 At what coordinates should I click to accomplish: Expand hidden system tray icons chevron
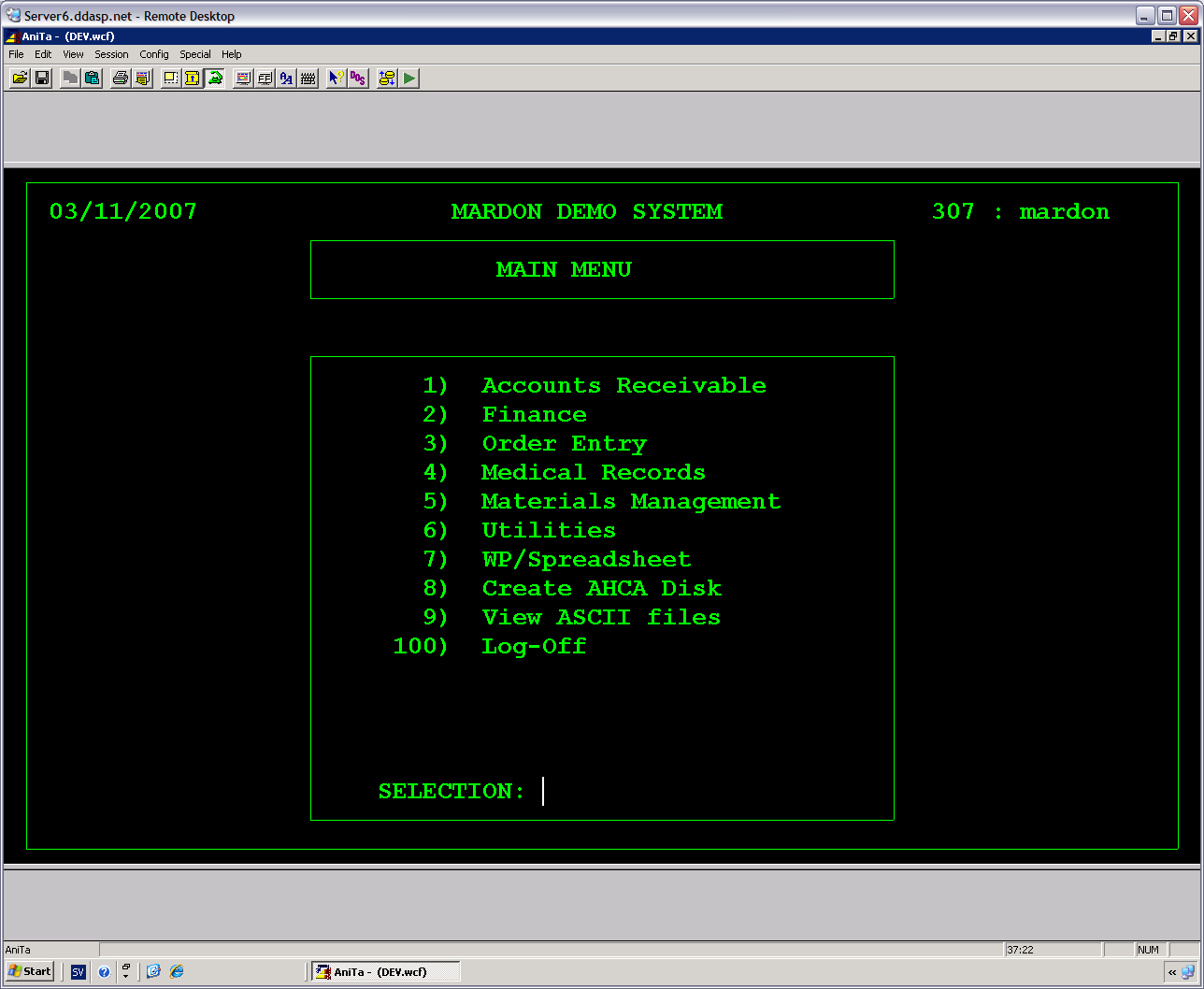tap(1172, 972)
